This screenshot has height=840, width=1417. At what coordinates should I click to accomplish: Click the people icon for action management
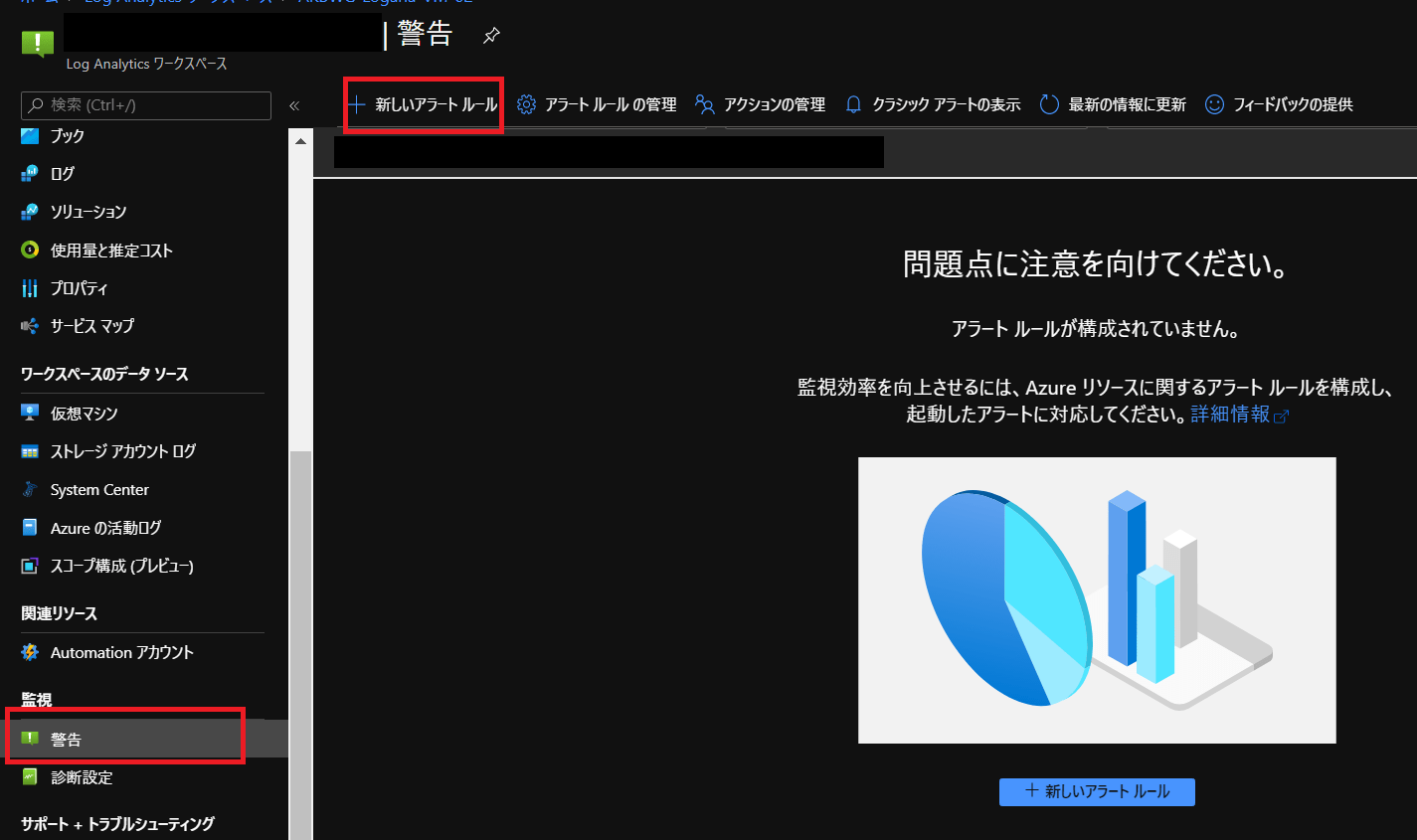(x=705, y=104)
